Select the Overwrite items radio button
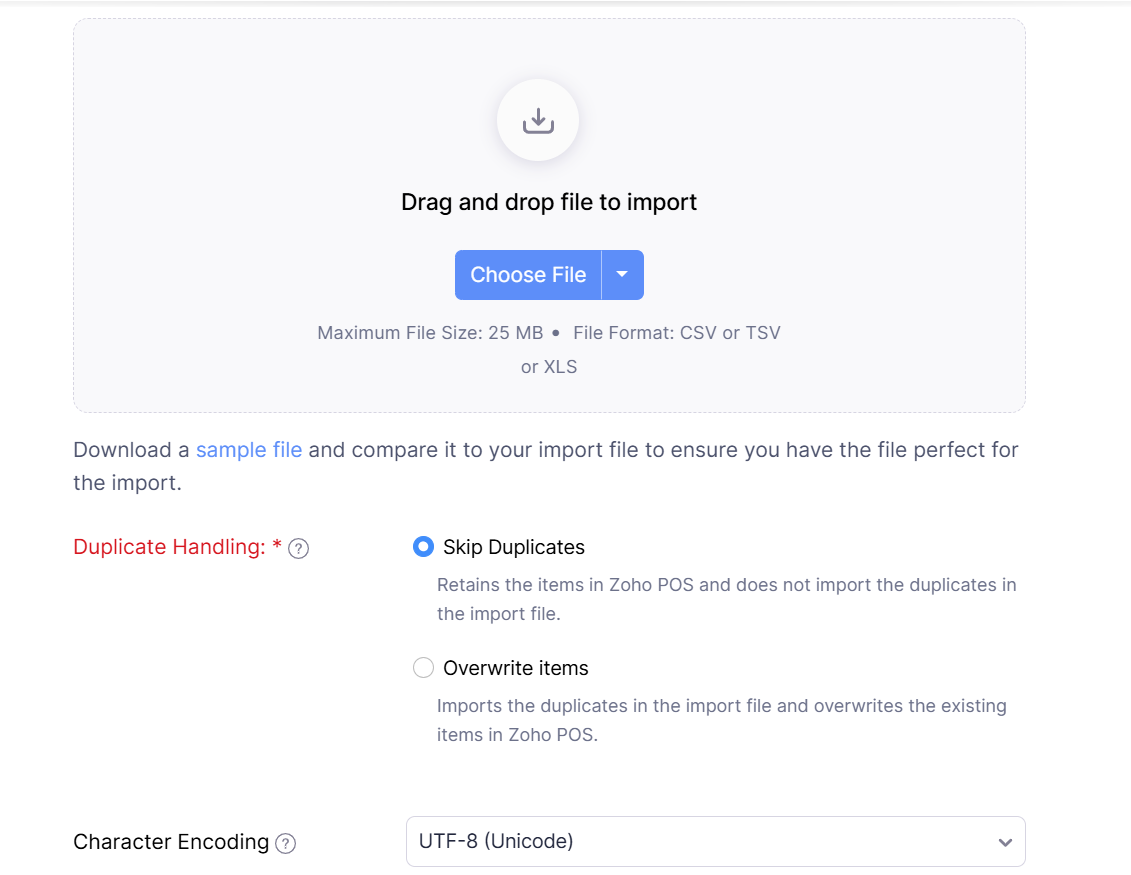The width and height of the screenshot is (1131, 875). pyautogui.click(x=423, y=668)
